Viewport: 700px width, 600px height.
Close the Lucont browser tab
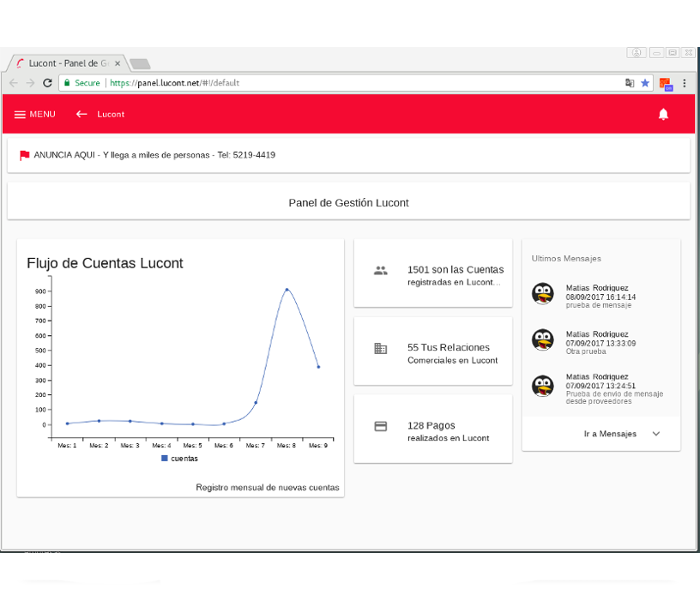point(117,63)
